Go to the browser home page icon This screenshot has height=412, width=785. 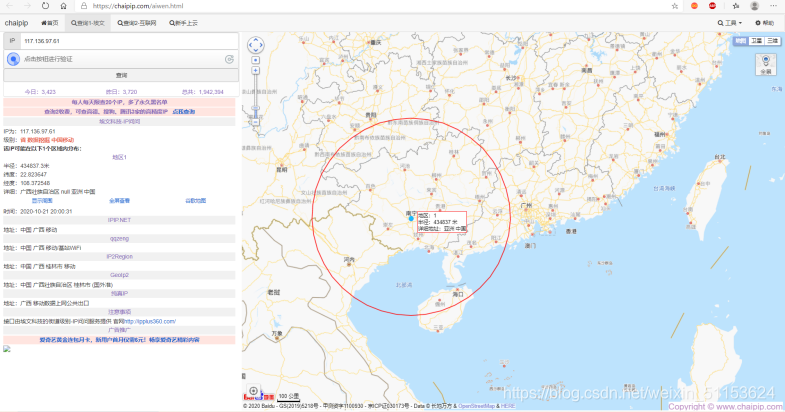[64, 6]
